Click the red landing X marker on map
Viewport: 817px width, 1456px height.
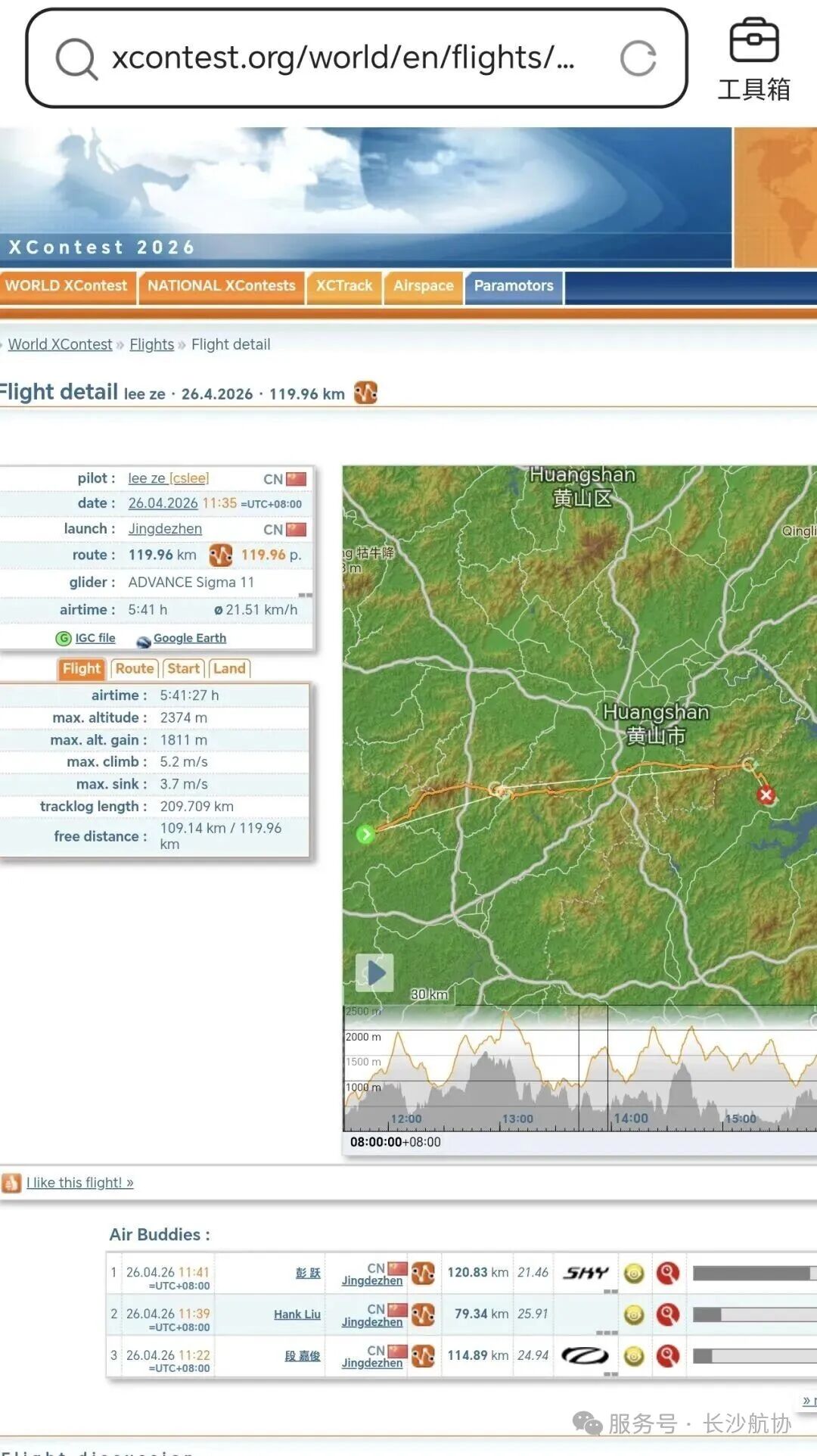point(766,795)
